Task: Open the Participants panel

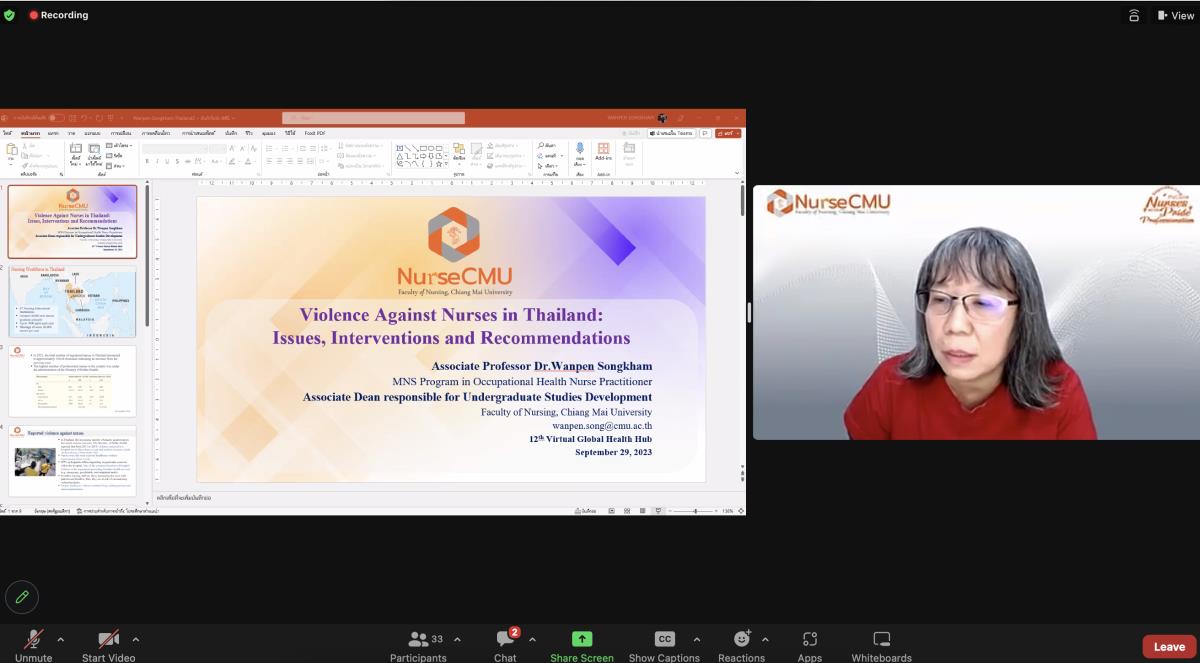Action: click(x=418, y=645)
